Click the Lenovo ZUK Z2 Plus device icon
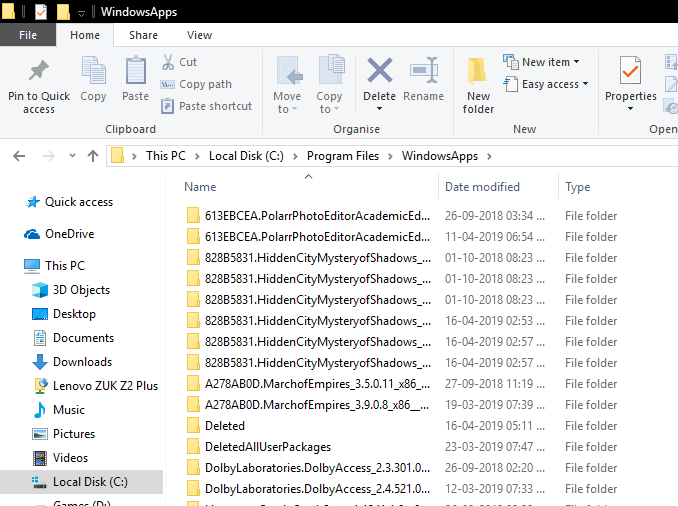This screenshot has height=506, width=678. coord(40,386)
